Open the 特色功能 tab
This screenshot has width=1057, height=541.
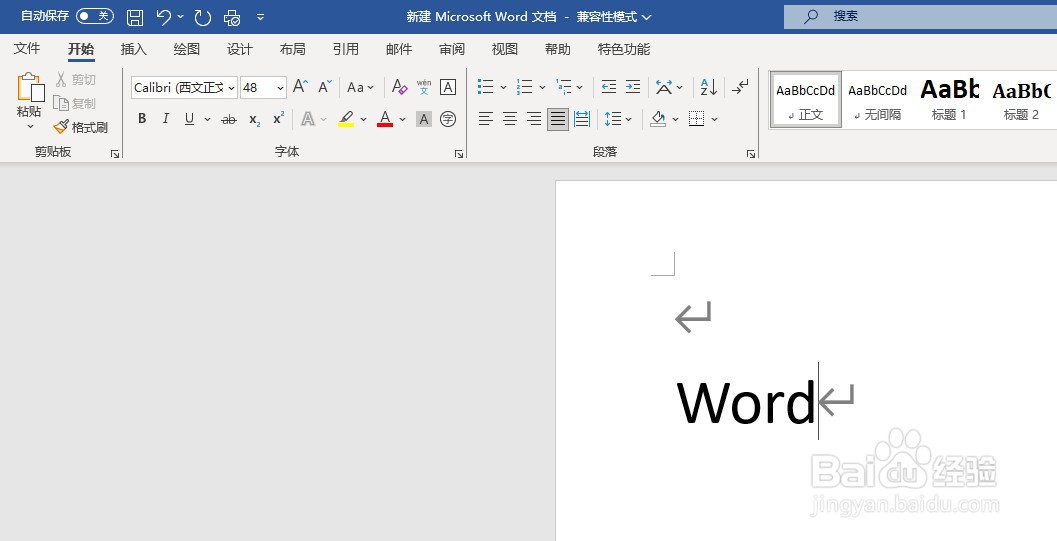pyautogui.click(x=624, y=49)
